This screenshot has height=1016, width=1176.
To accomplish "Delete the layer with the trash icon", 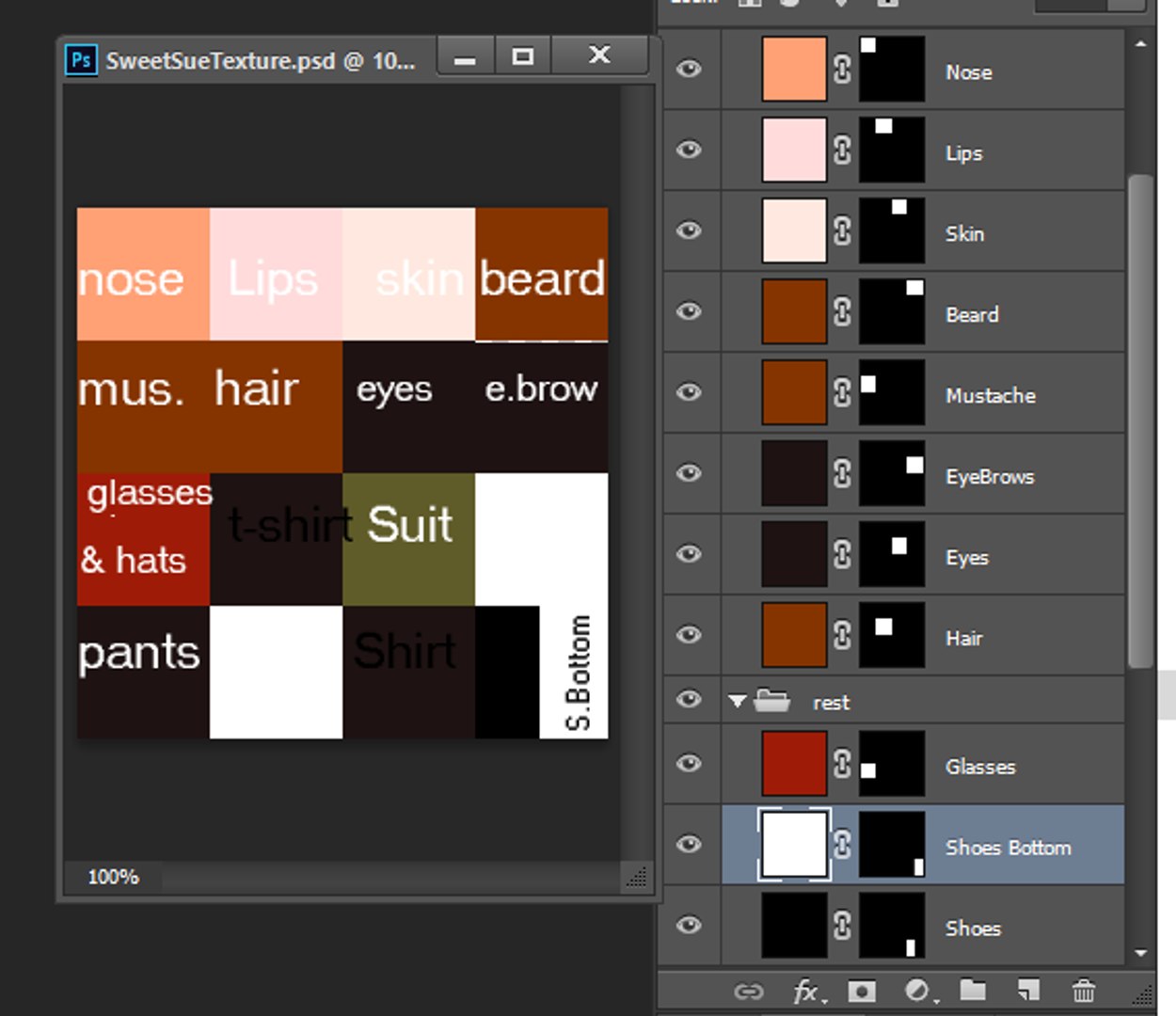I will pos(1084,991).
